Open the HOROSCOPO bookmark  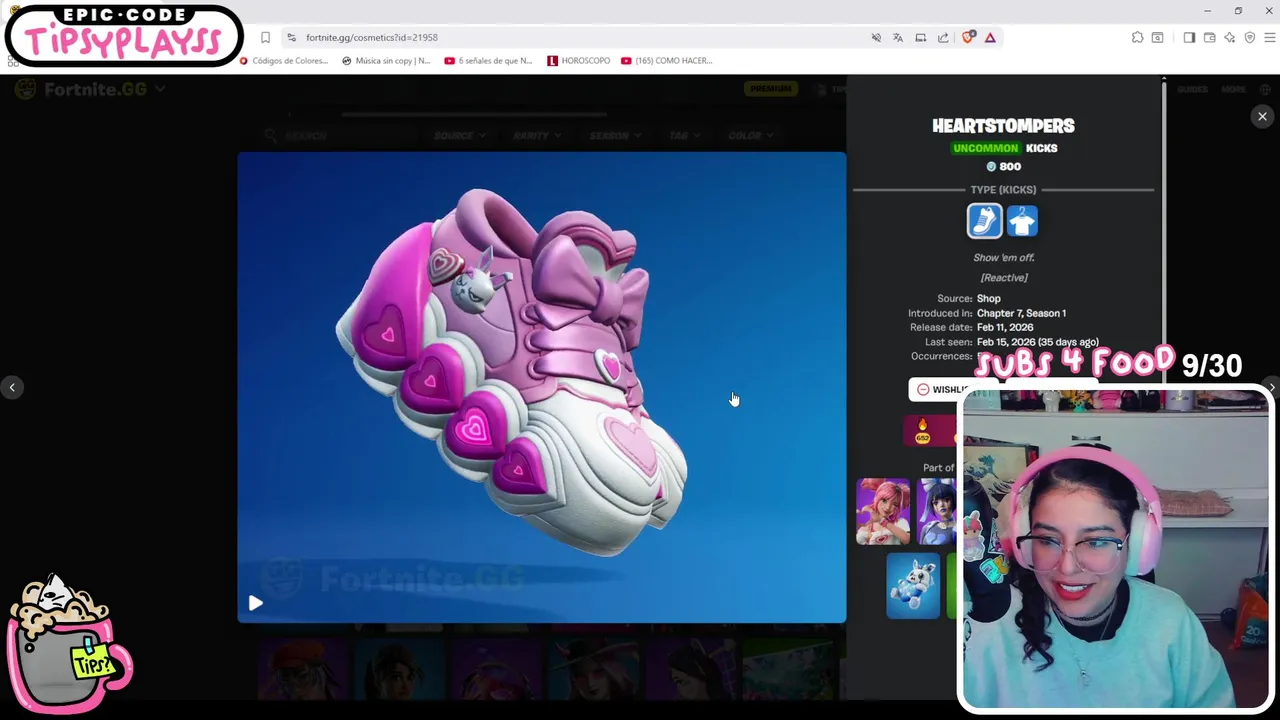pyautogui.click(x=579, y=61)
